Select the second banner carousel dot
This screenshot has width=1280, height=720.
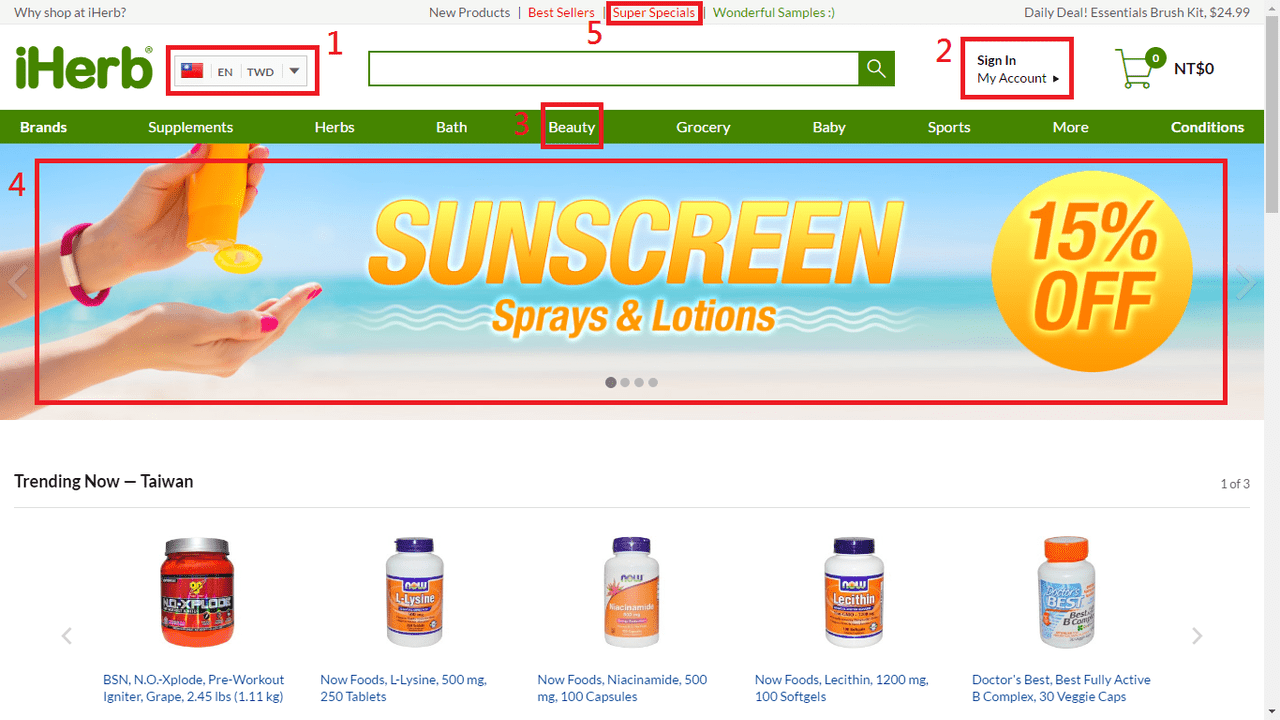pyautogui.click(x=625, y=382)
